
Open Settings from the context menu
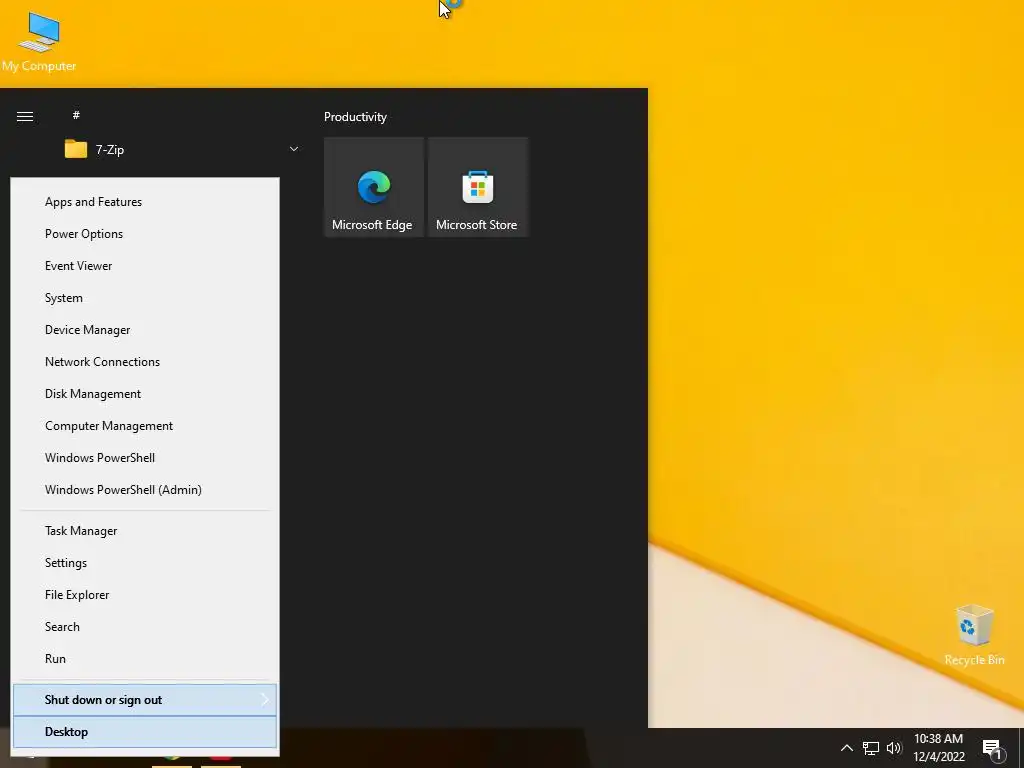(145, 563)
